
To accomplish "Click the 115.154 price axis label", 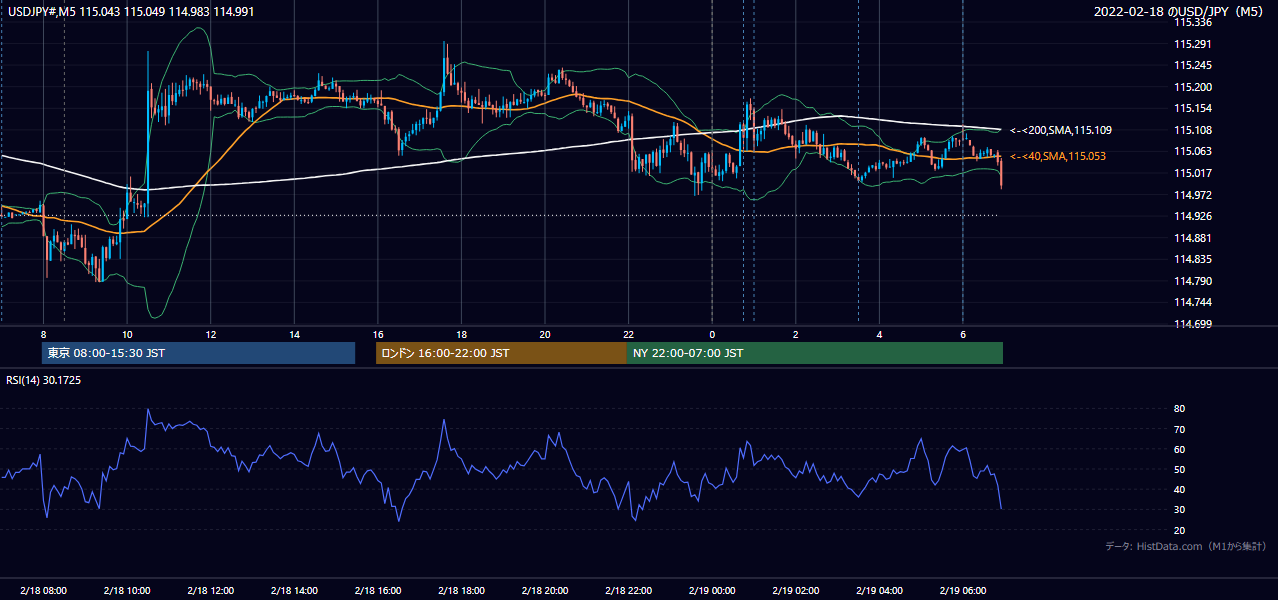I will [x=1193, y=108].
